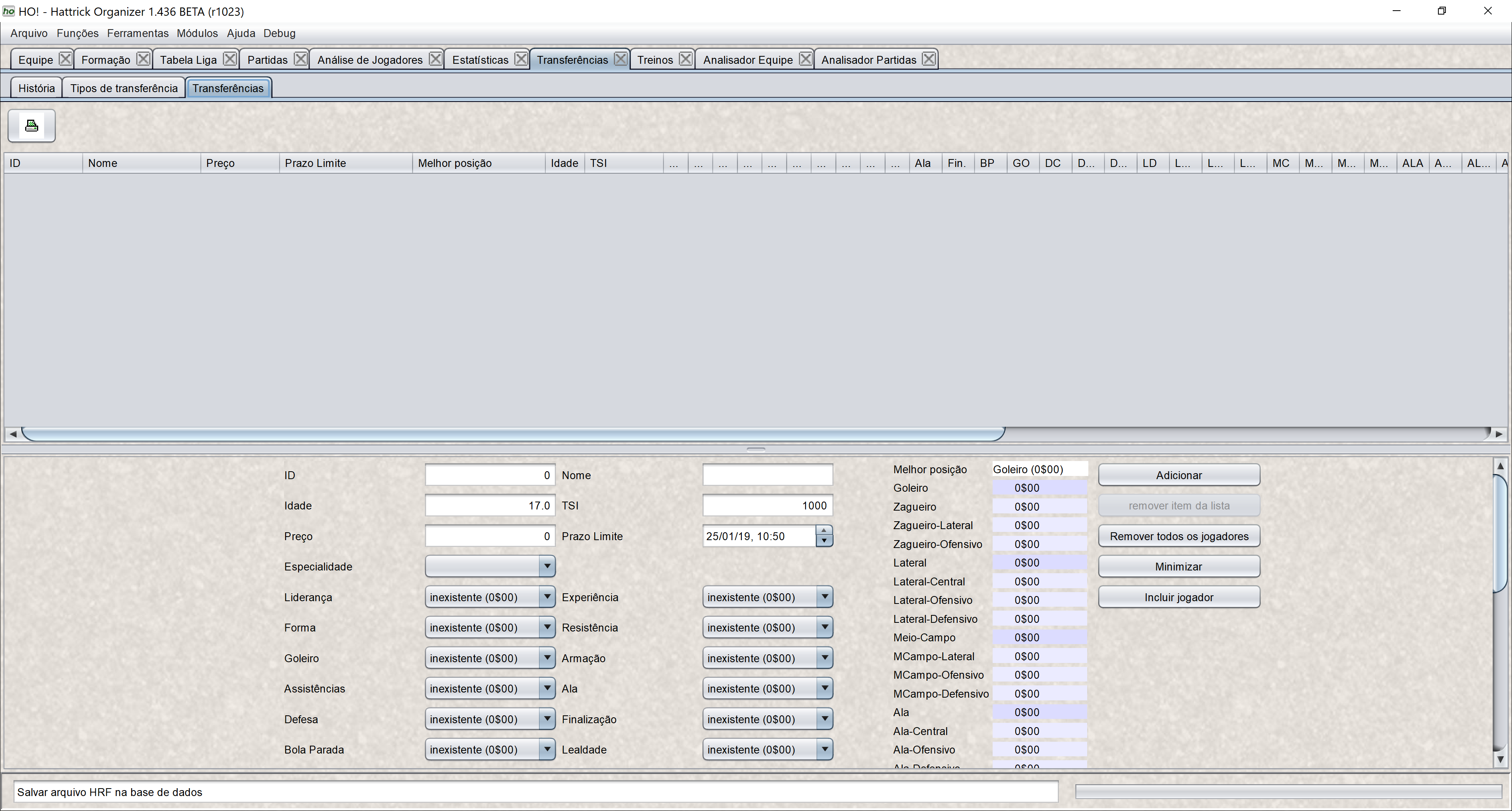
Task: Close the Analisador Partidas tab via its X
Action: pos(928,58)
